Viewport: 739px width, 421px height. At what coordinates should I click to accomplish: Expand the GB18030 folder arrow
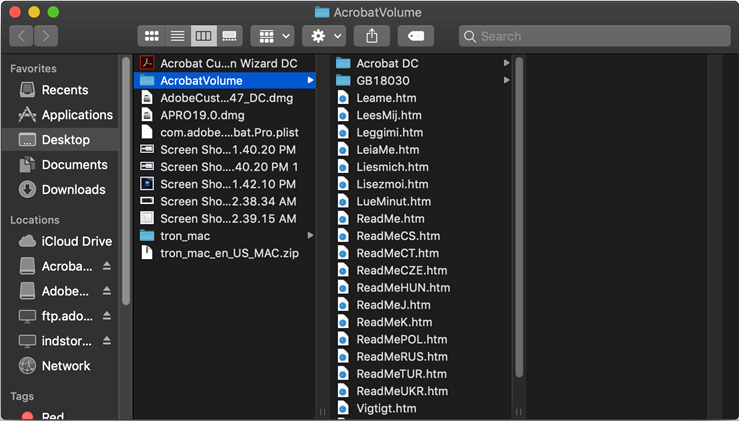pos(506,80)
